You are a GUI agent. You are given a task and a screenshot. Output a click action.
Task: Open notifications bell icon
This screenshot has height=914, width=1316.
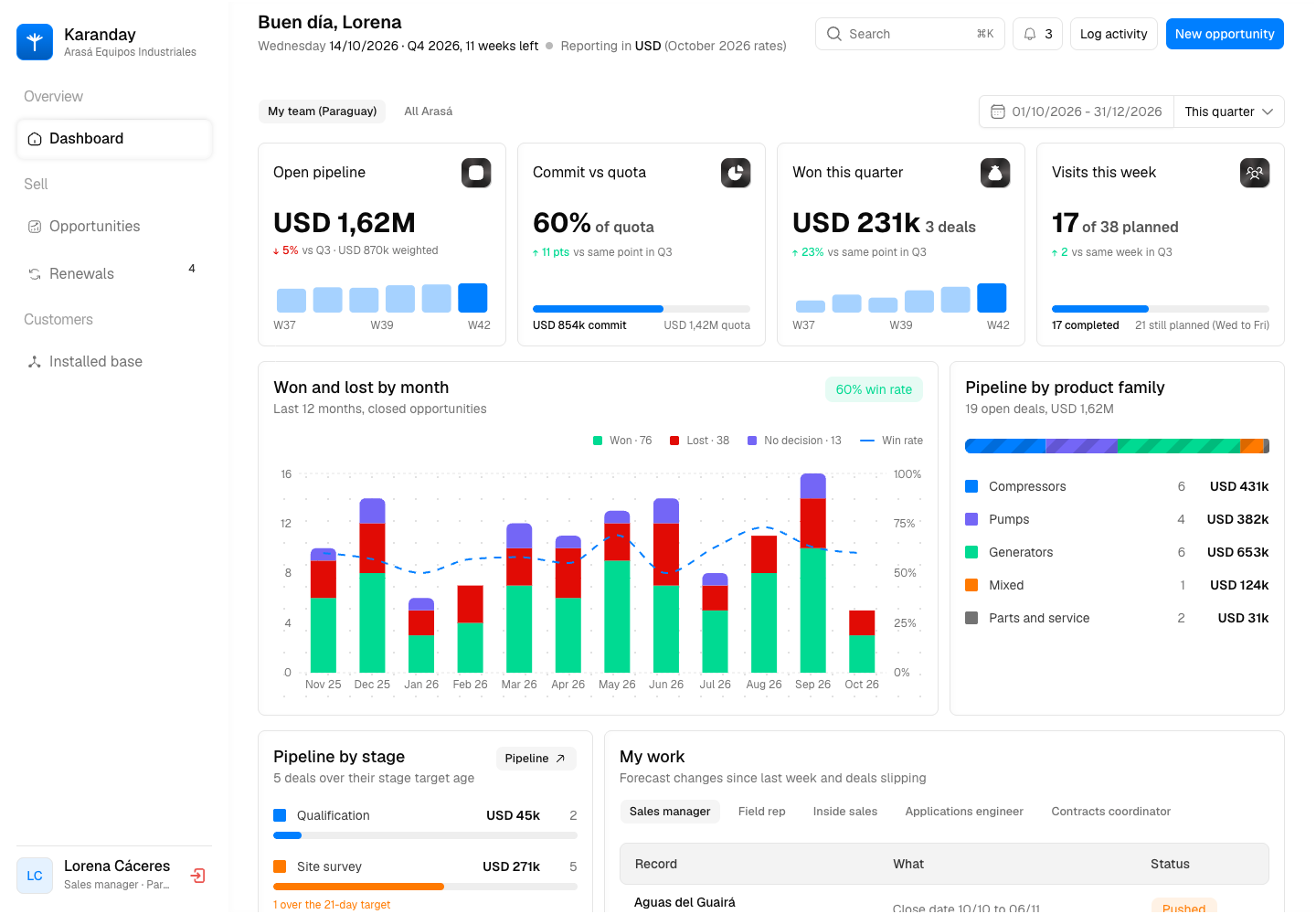tap(1030, 34)
